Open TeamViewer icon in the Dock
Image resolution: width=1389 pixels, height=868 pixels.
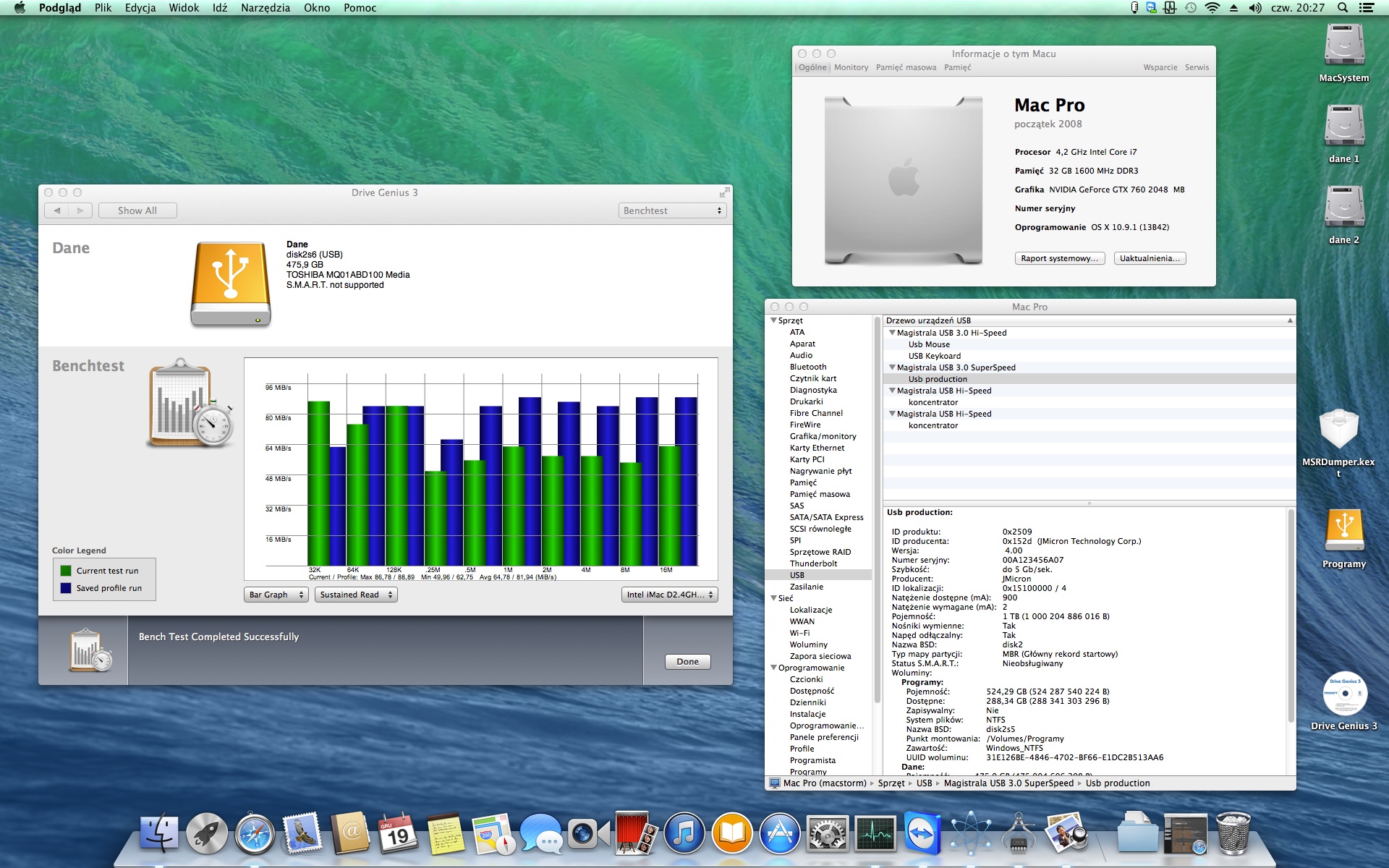tap(922, 833)
